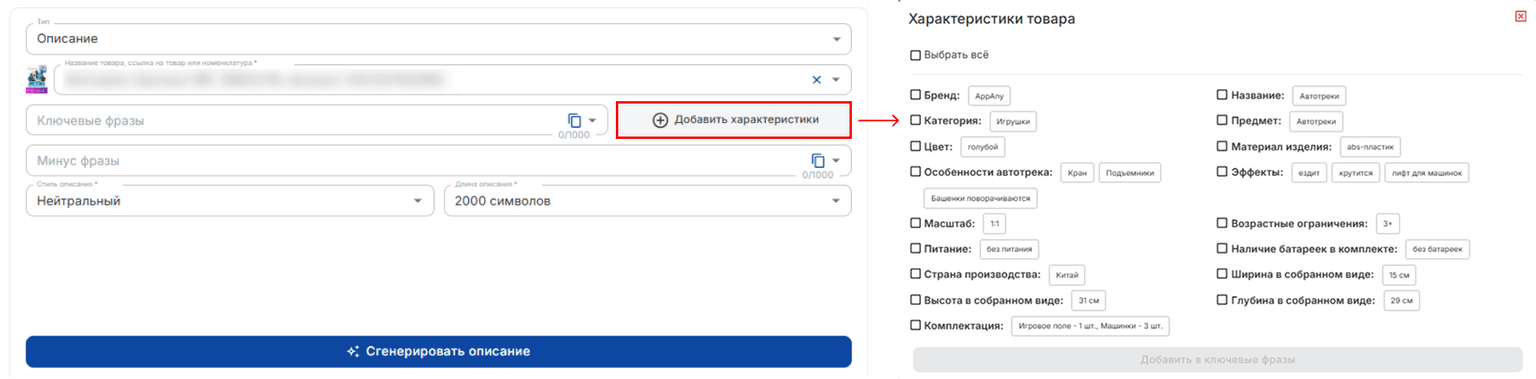1536x379 pixels.
Task: Check the Страна производства checkbox
Action: tap(916, 274)
